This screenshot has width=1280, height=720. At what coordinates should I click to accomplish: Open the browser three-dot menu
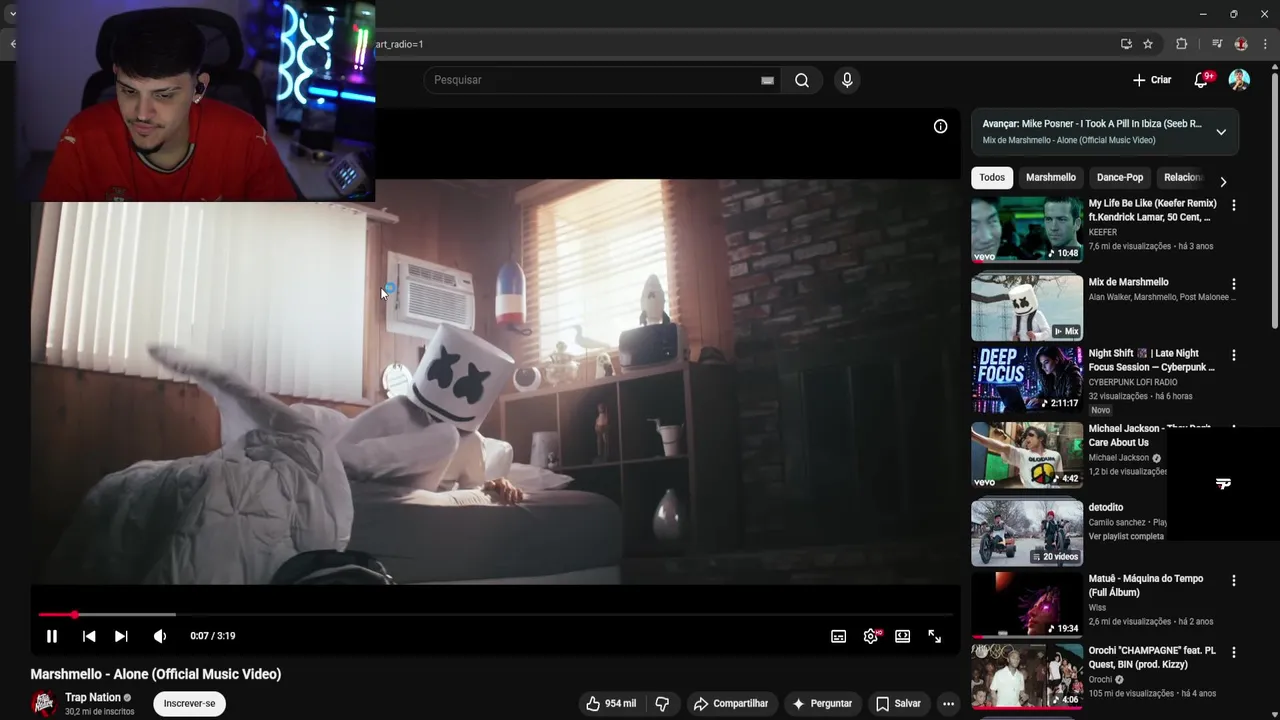pyautogui.click(x=1266, y=44)
